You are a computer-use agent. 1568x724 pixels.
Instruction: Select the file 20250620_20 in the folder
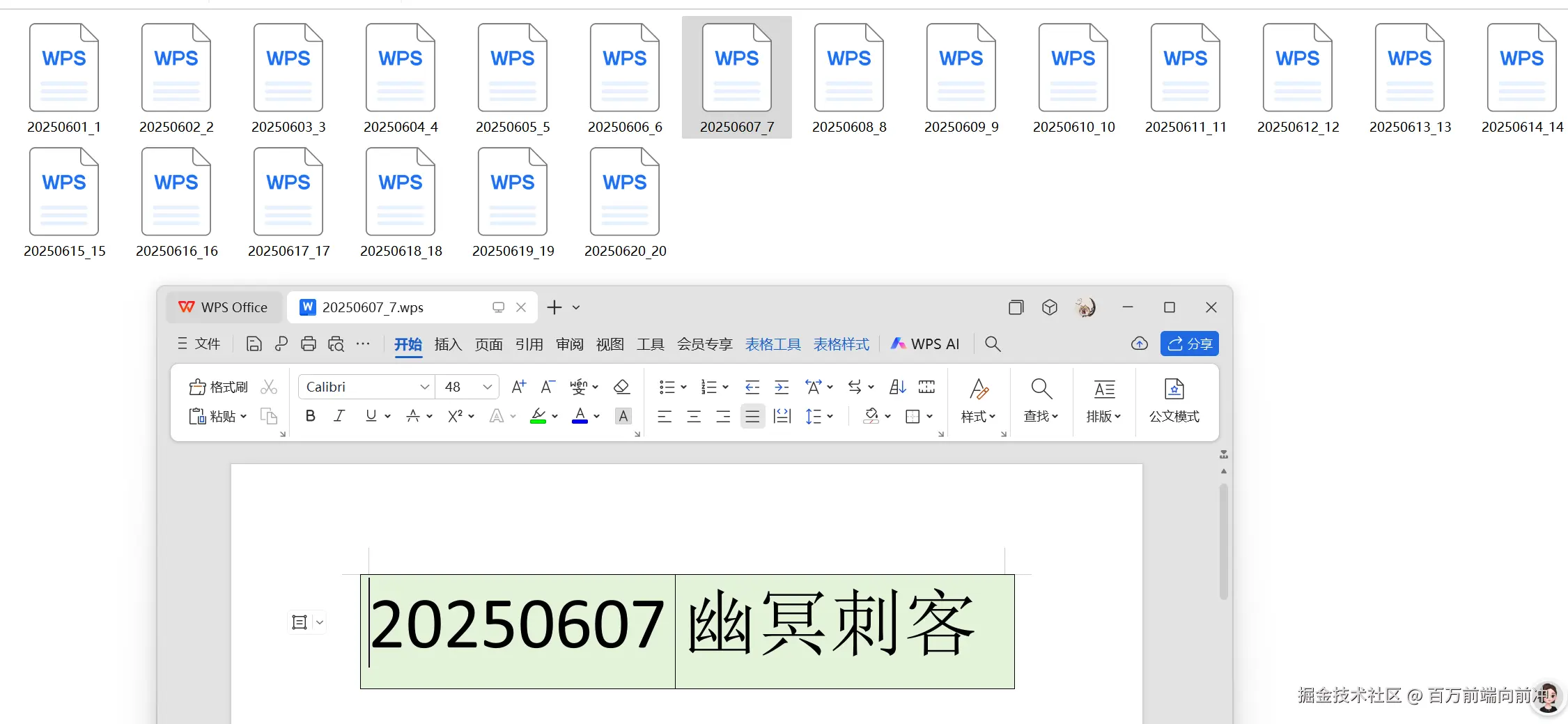coord(625,201)
